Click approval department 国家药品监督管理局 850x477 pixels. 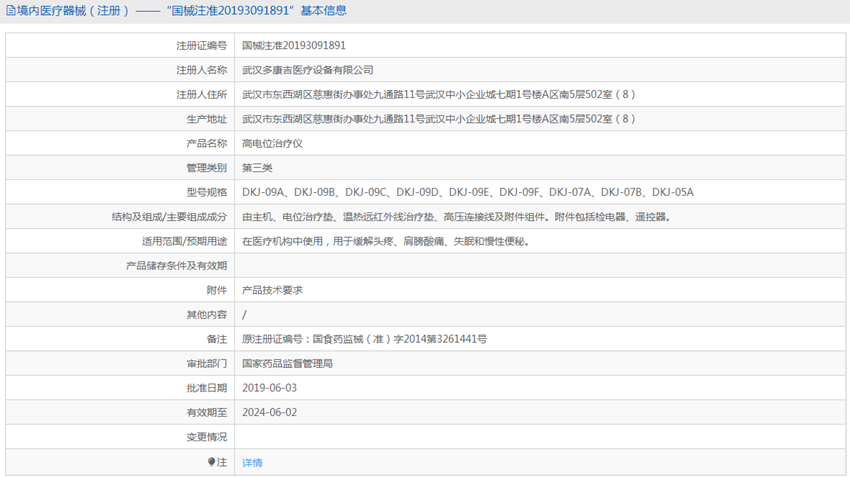coord(287,364)
